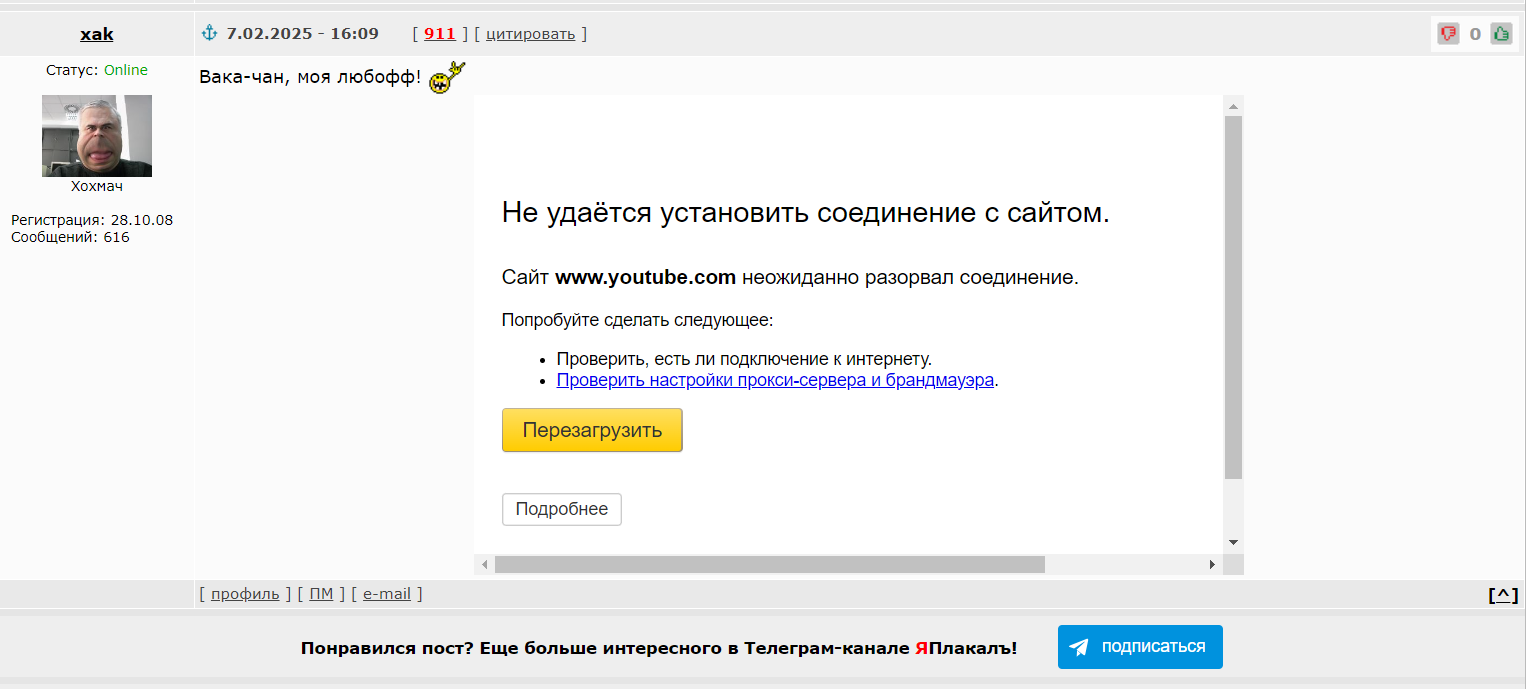Viewport: 1538px width, 689px height.
Task: Click the www.youtube.com error text
Action: (646, 278)
